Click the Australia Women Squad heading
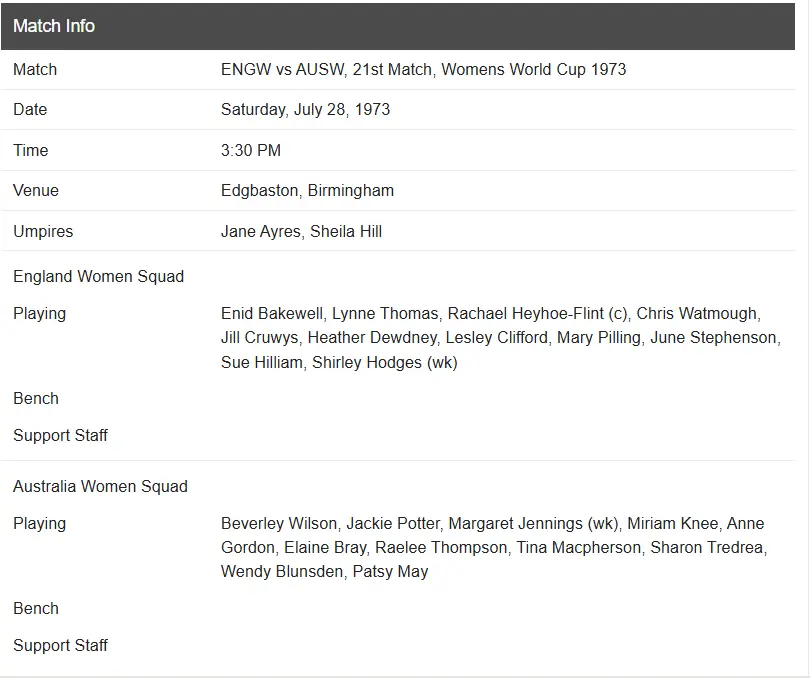 click(100, 486)
